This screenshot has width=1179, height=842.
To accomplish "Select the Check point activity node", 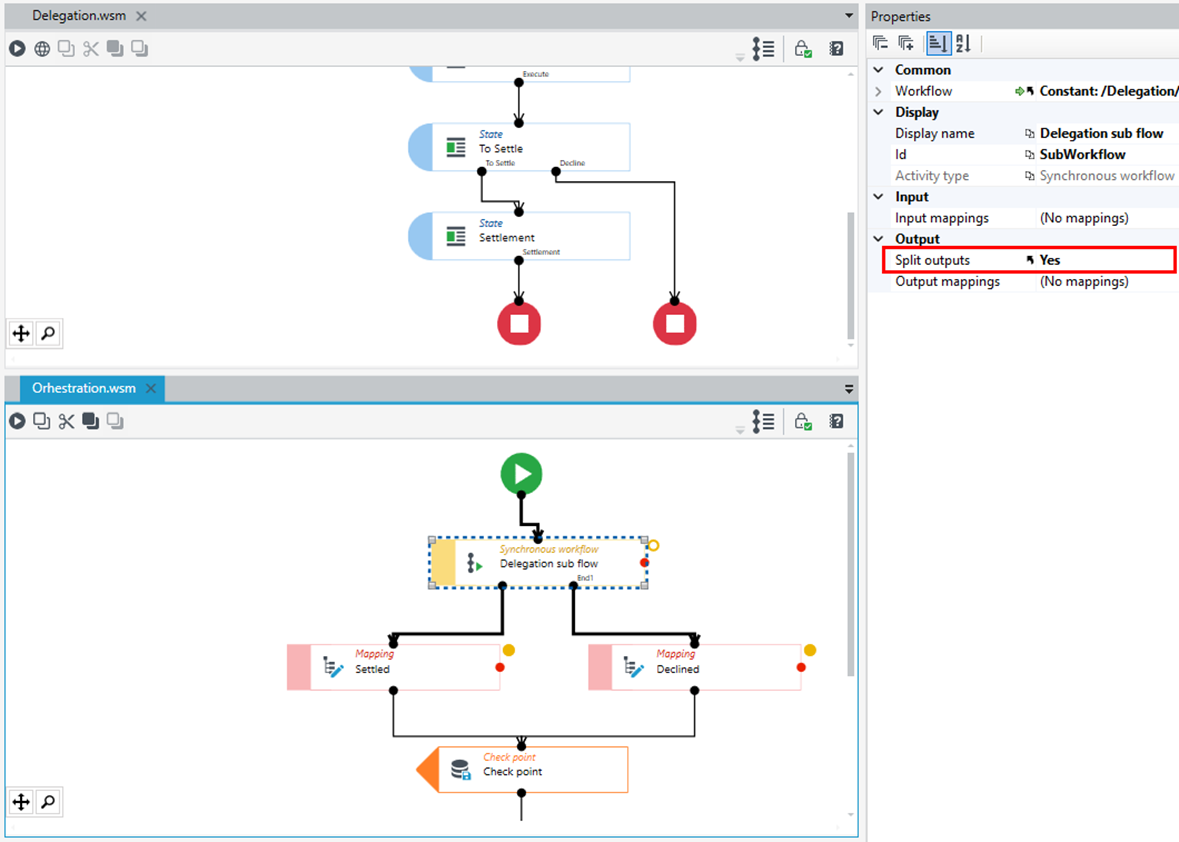I will click(x=523, y=769).
